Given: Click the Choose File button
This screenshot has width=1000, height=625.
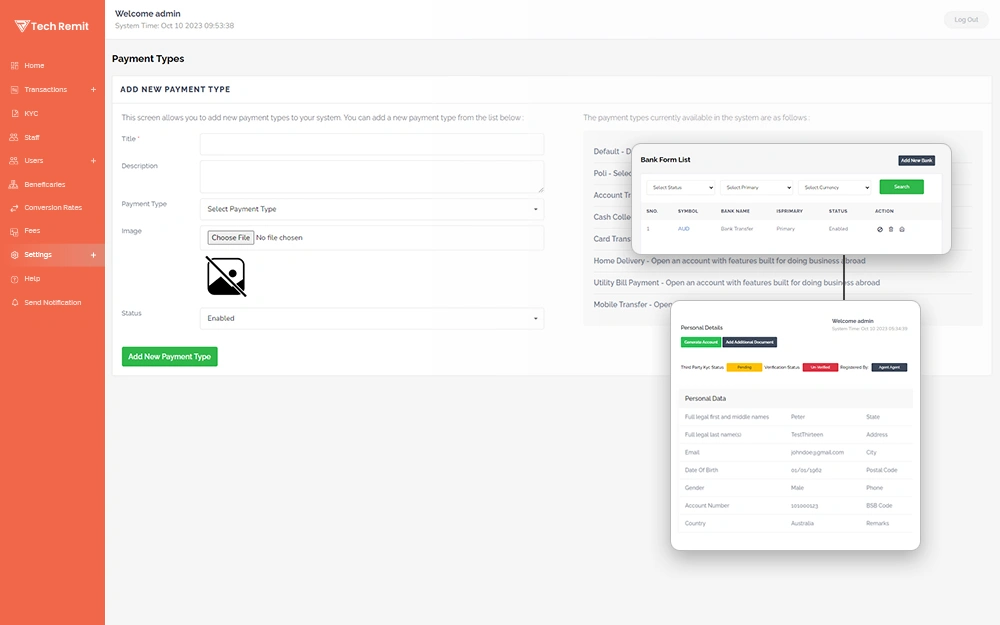Looking at the screenshot, I should pos(231,238).
